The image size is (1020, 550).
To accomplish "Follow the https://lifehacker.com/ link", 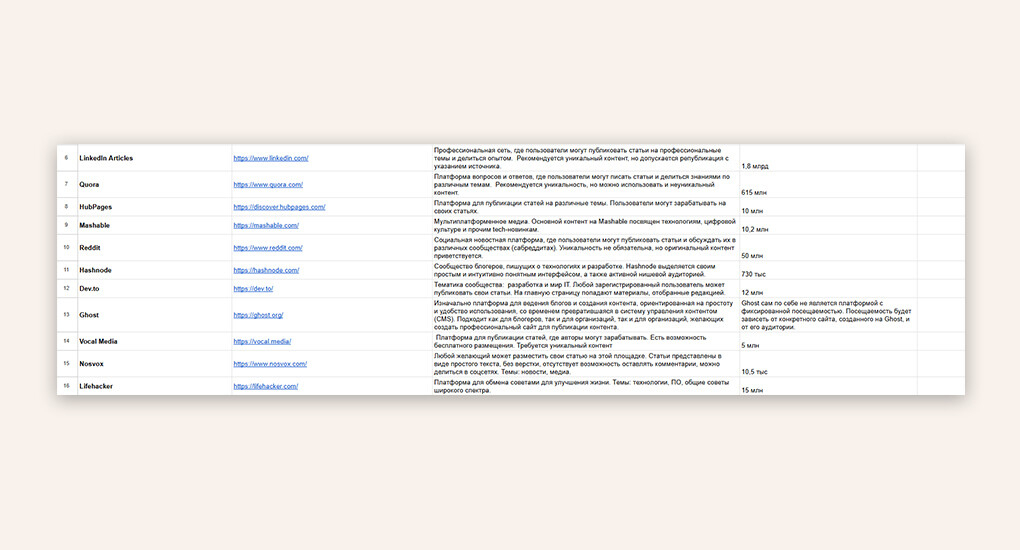I will pos(265,386).
